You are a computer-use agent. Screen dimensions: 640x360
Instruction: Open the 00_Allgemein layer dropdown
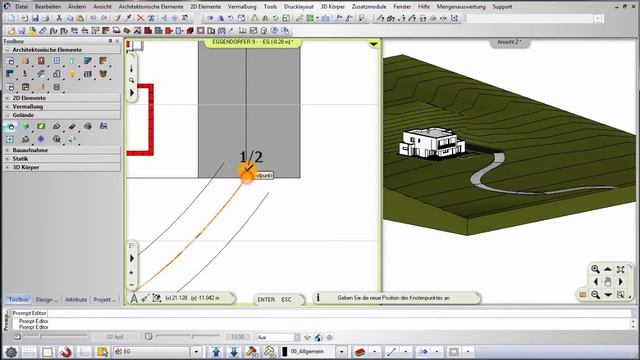pyautogui.click(x=342, y=351)
